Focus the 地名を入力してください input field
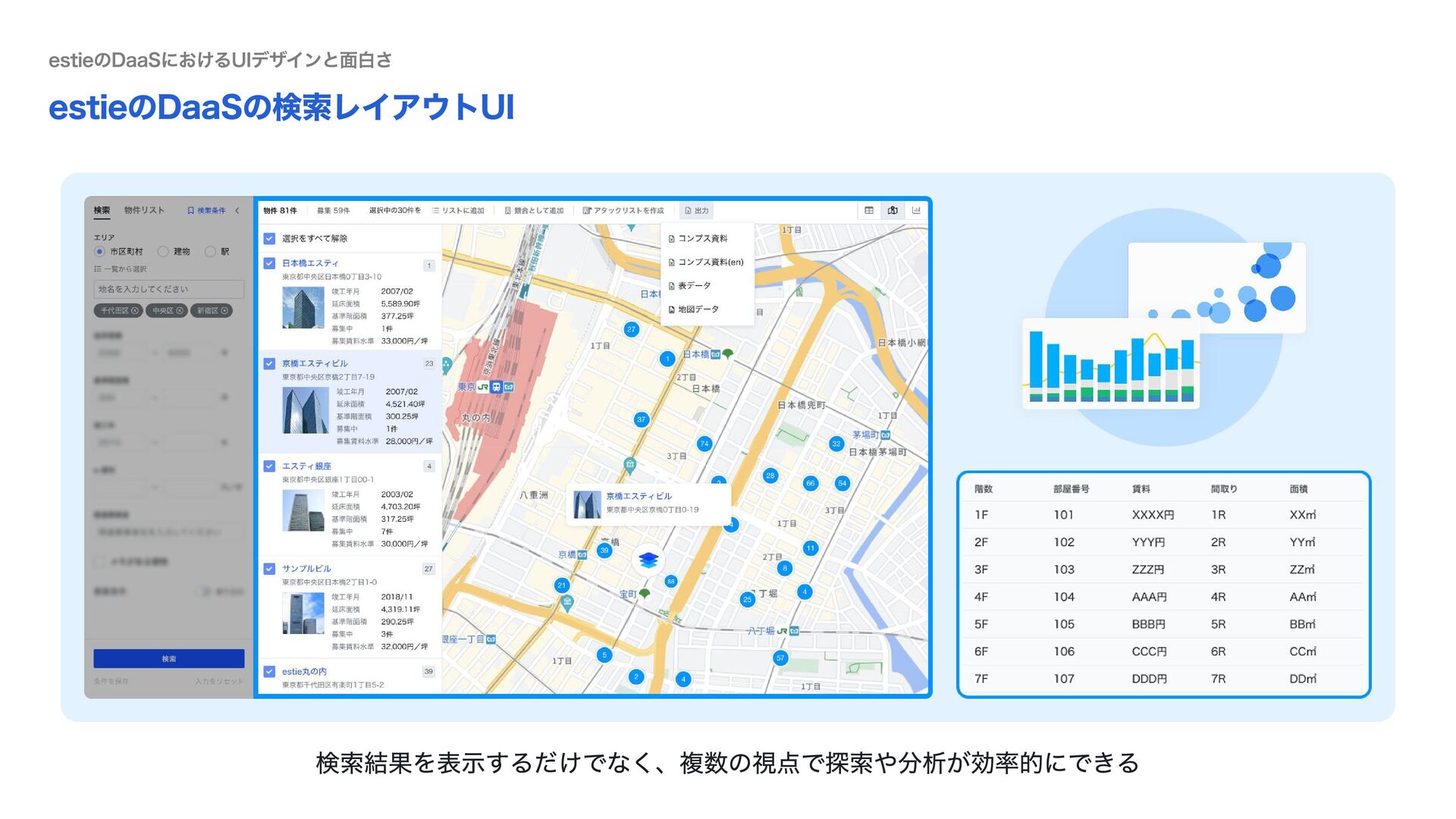 click(168, 289)
